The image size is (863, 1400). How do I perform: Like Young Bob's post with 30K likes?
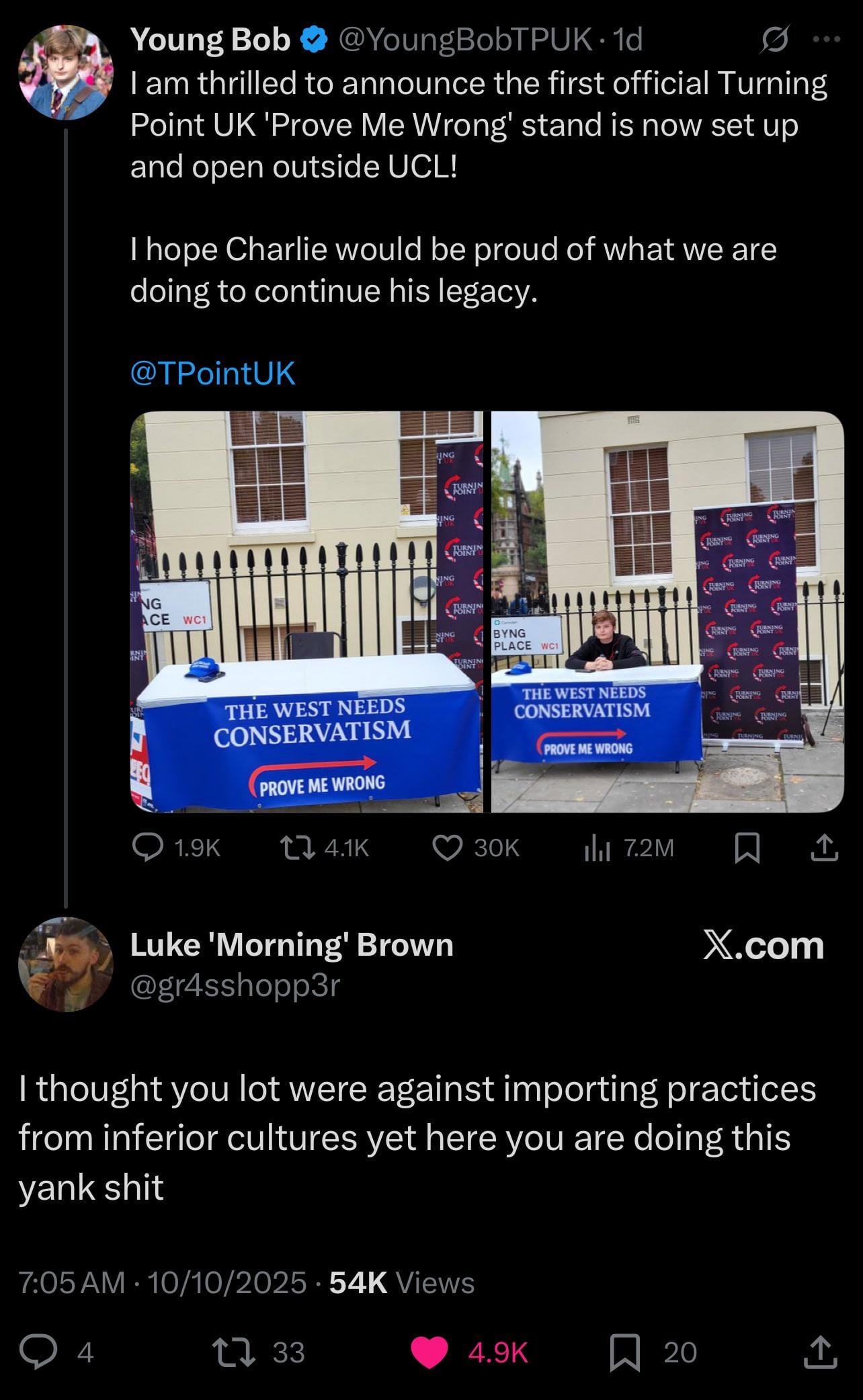click(476, 848)
